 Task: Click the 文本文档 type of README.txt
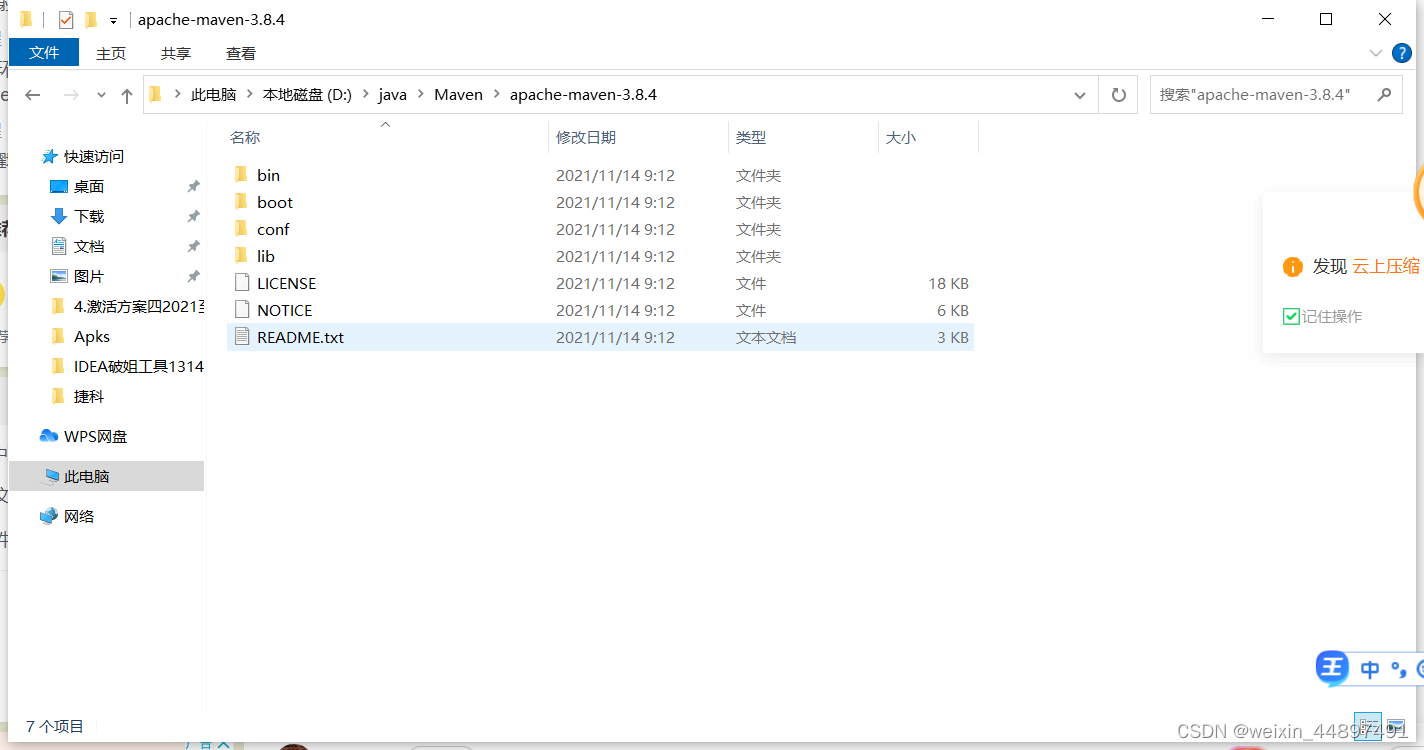[x=766, y=337]
